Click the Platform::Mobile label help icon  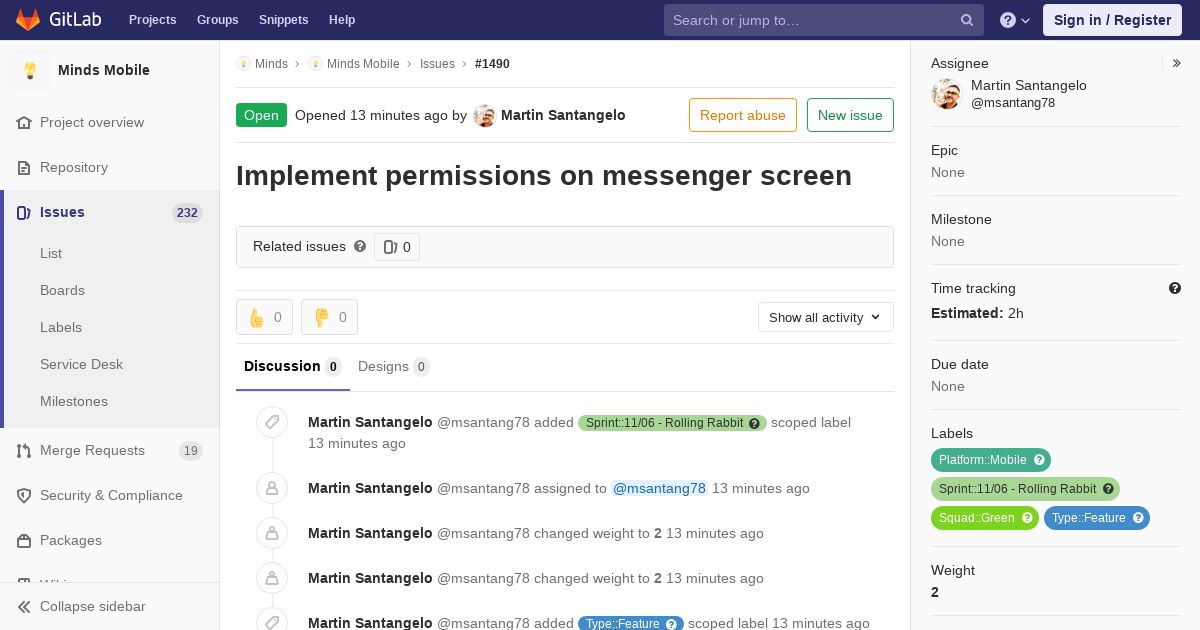pos(1039,460)
